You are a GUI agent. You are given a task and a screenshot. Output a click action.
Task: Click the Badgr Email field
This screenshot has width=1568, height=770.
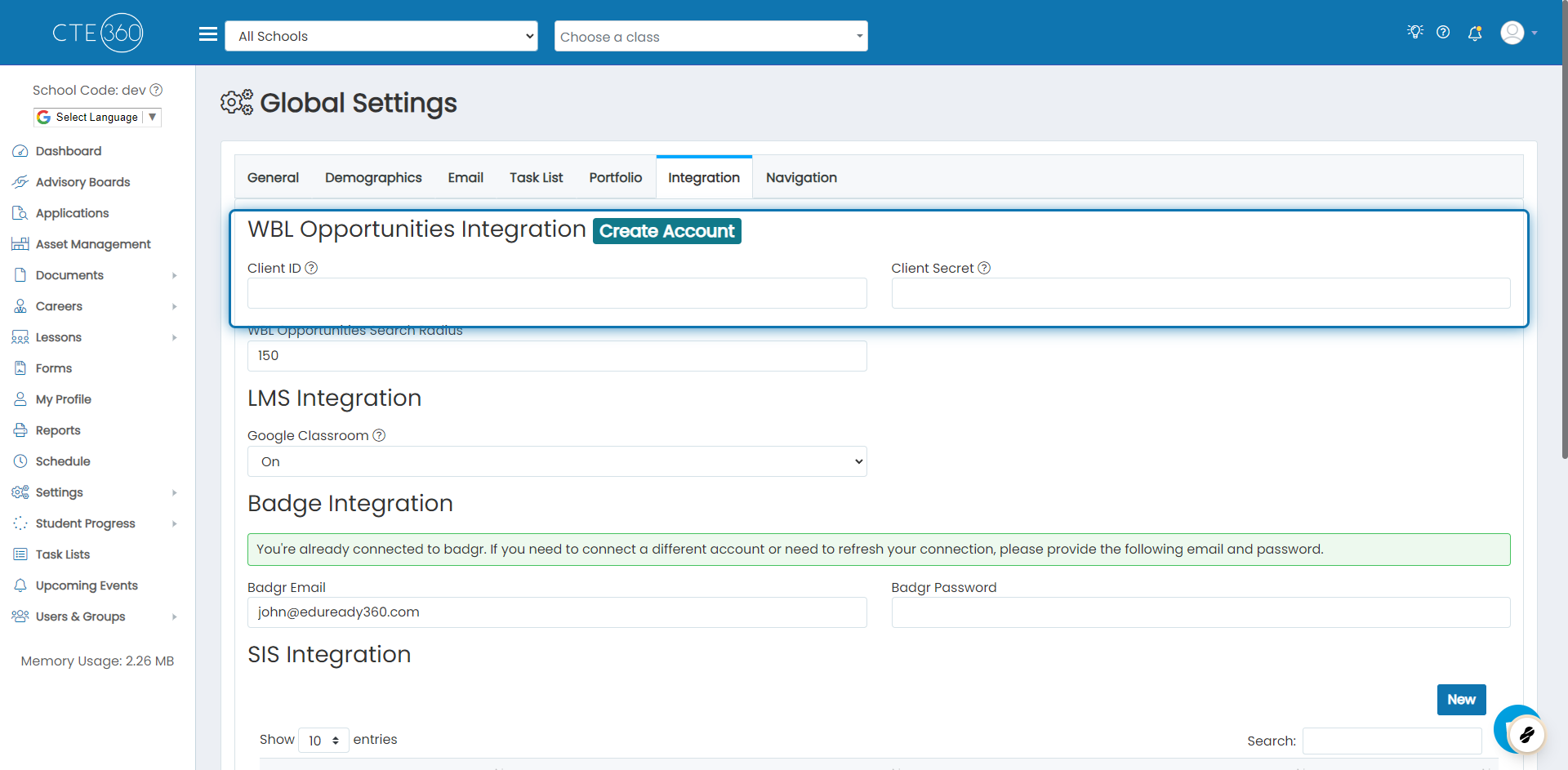[557, 612]
